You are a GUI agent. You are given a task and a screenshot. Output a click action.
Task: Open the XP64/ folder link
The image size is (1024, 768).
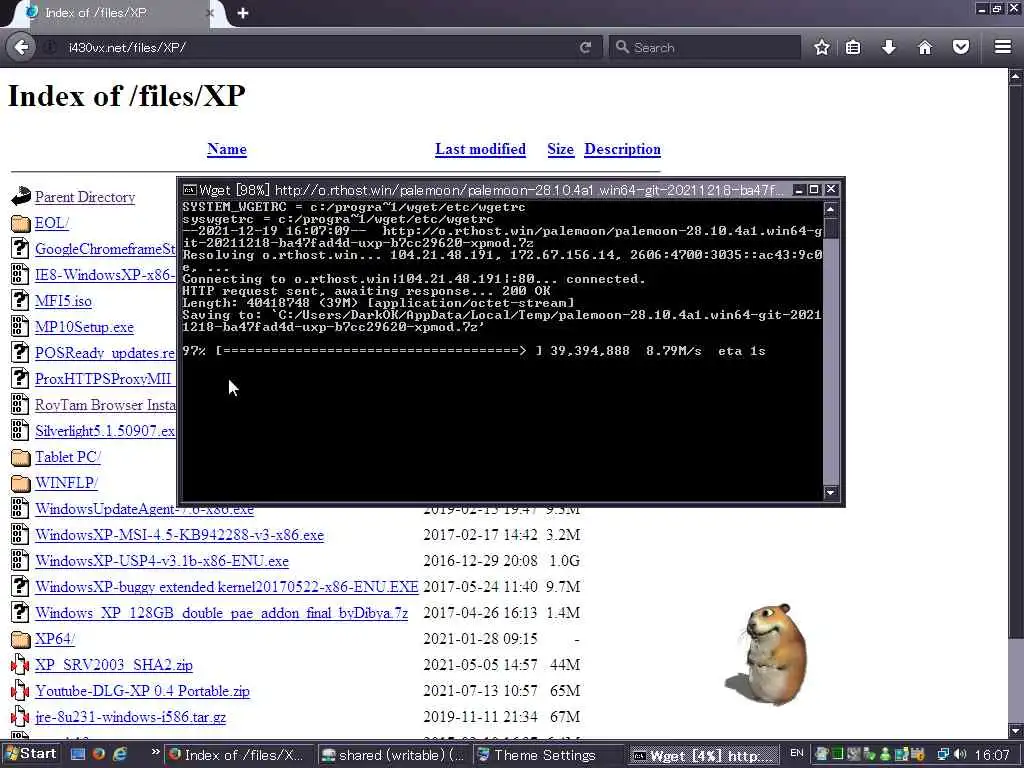[55, 639]
